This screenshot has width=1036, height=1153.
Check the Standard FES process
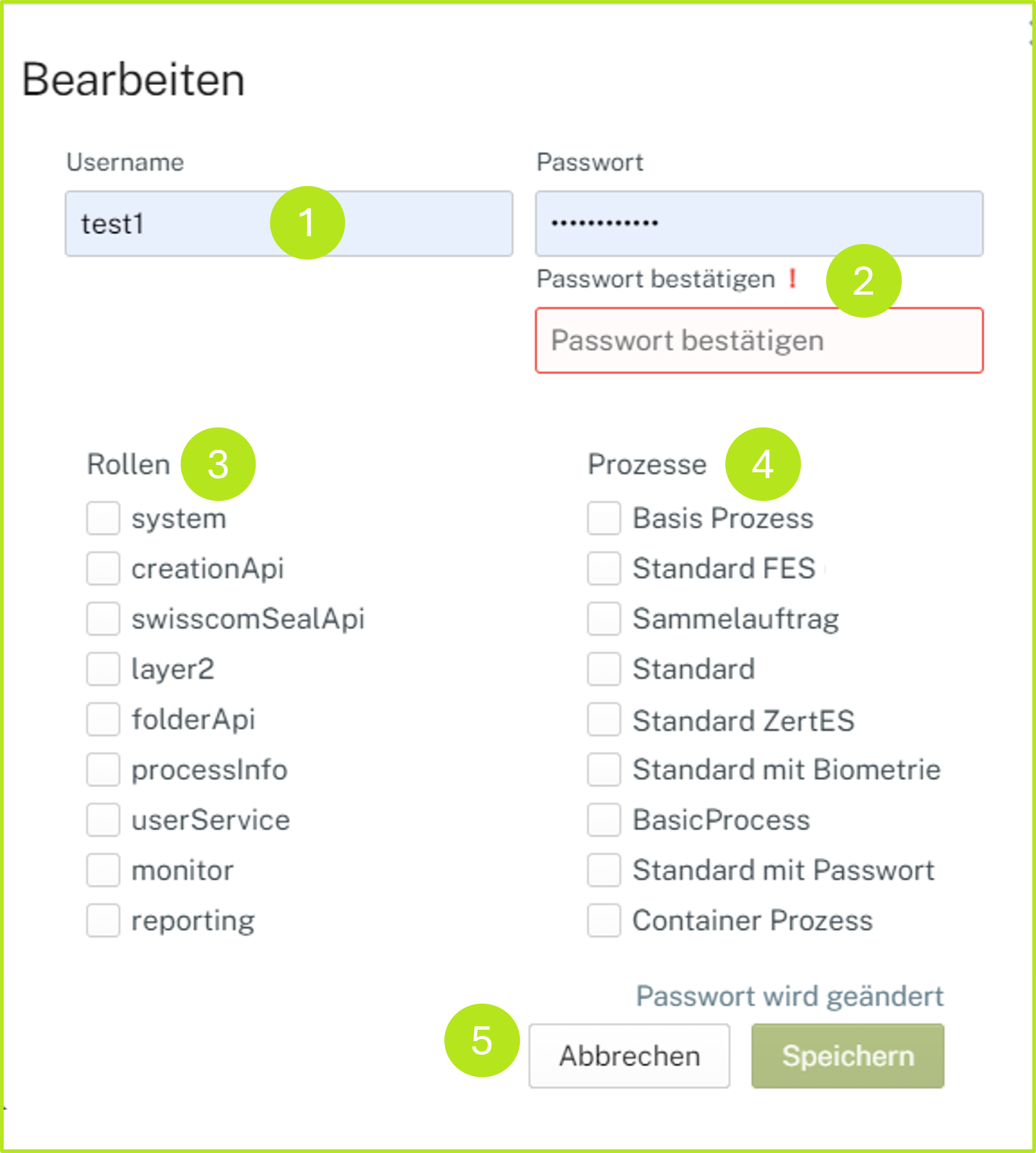pos(604,568)
